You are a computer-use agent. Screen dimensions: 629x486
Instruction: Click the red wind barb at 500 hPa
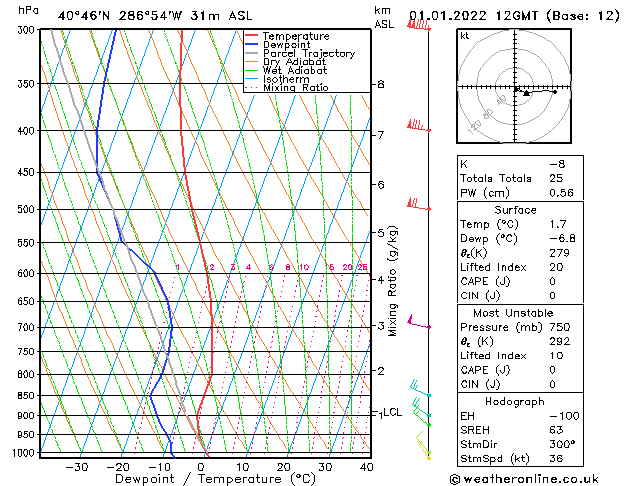click(418, 204)
